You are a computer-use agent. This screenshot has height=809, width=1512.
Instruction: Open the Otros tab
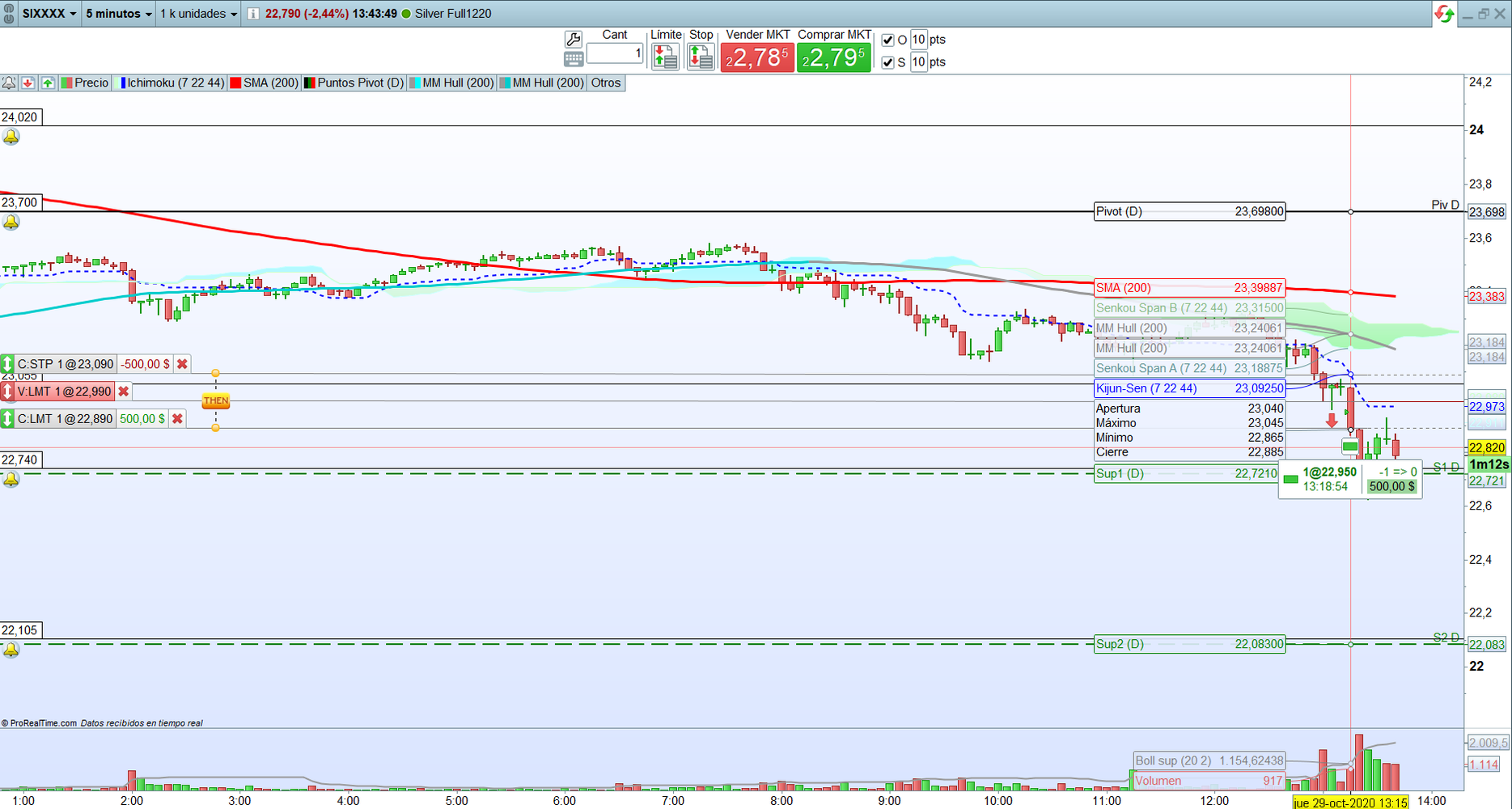coord(606,83)
